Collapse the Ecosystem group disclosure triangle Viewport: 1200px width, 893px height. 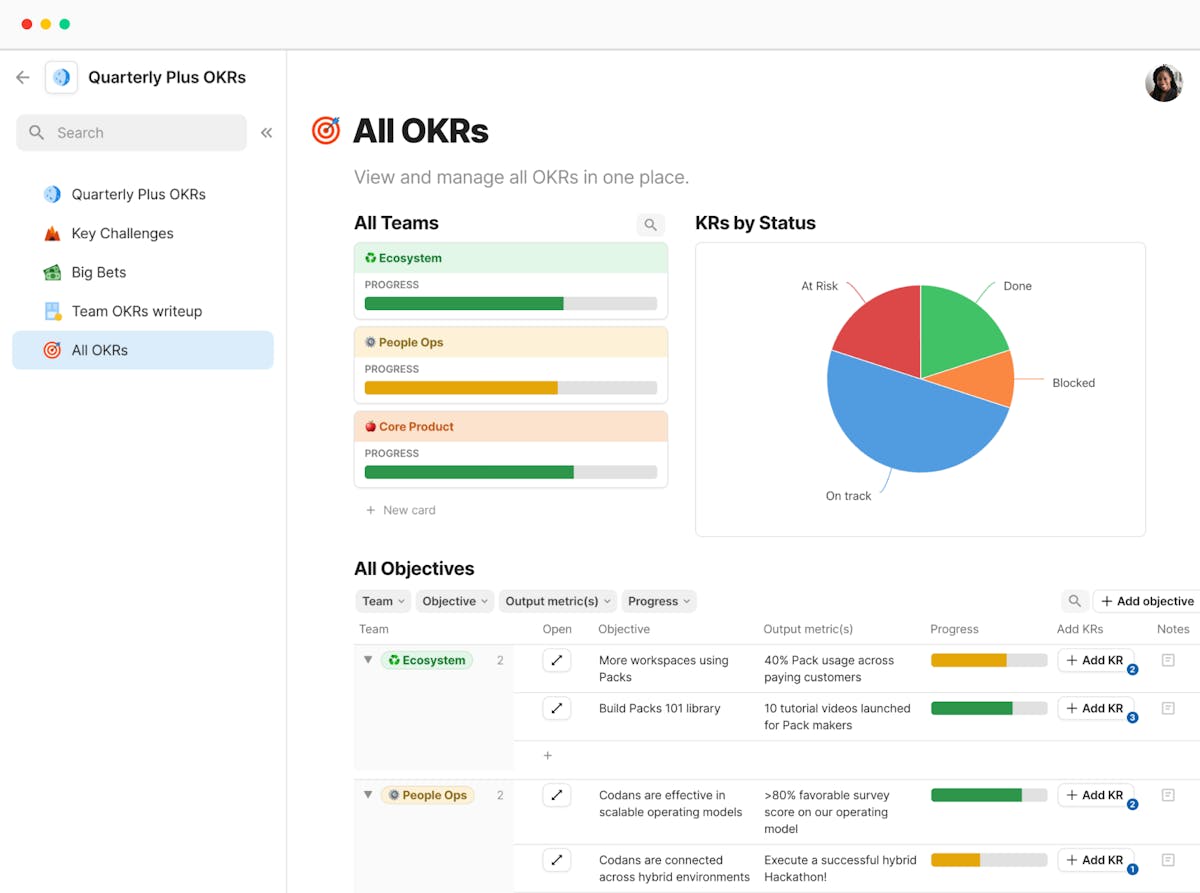368,660
